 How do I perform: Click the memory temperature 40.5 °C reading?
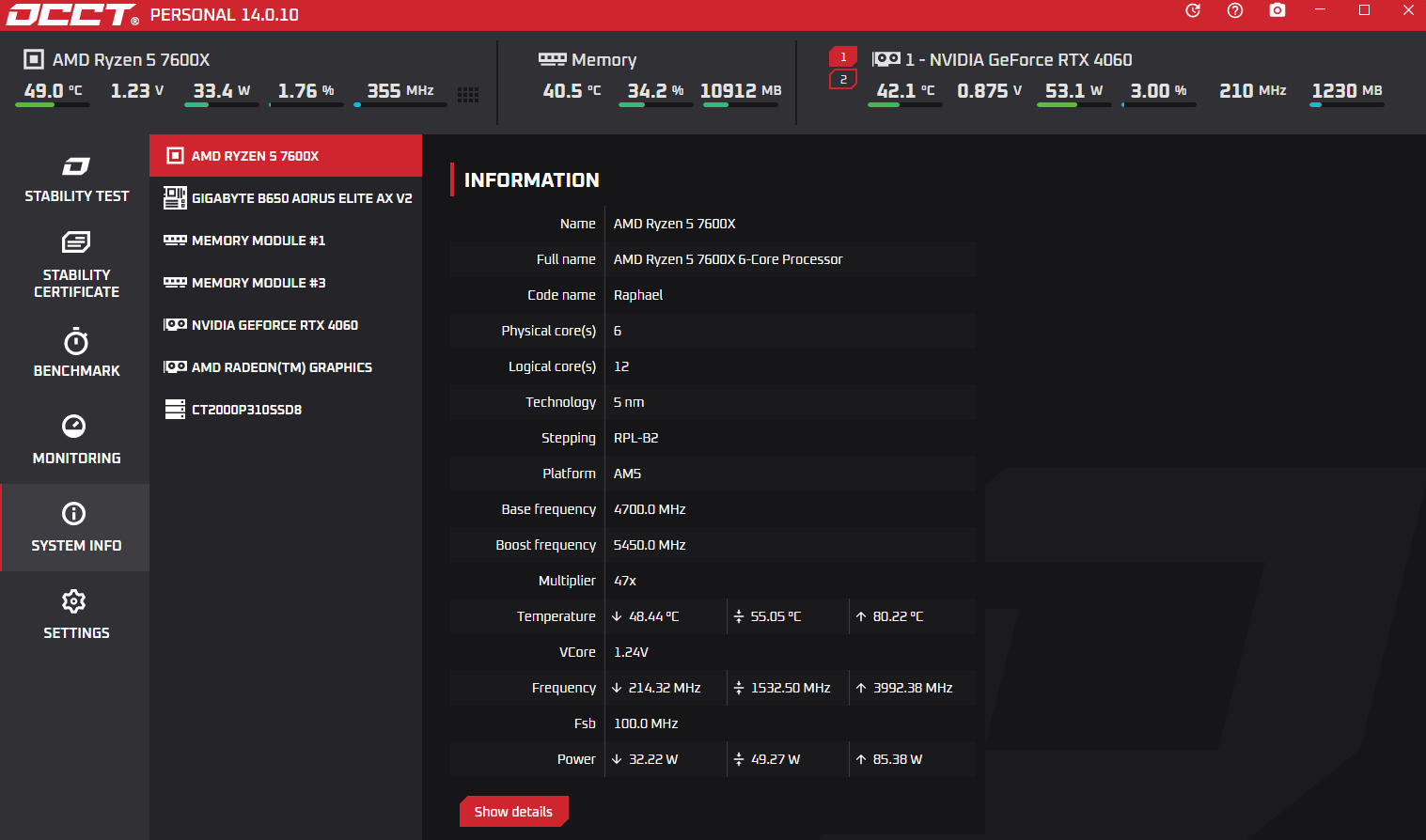pyautogui.click(x=572, y=91)
